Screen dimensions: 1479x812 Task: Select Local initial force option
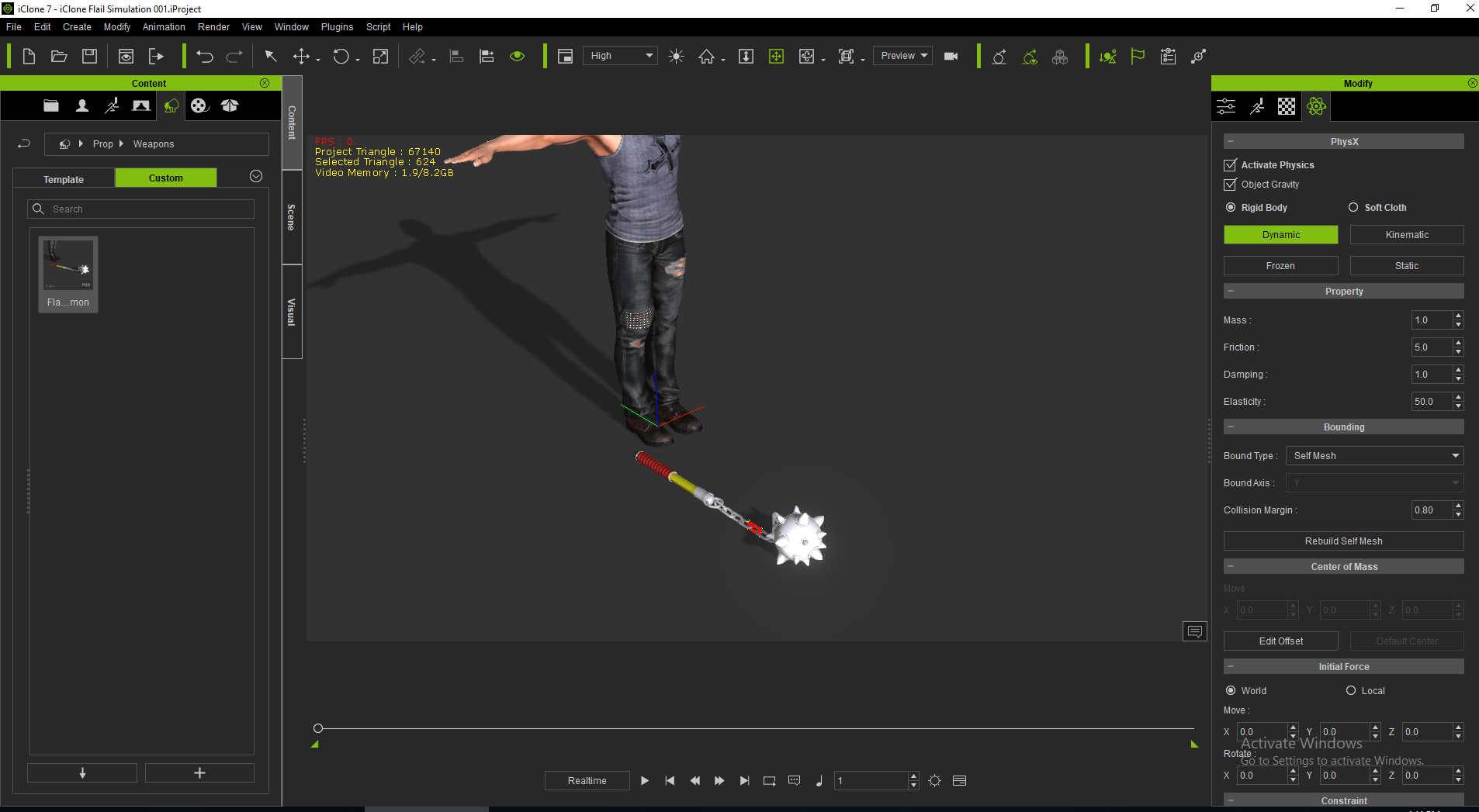pos(1351,690)
